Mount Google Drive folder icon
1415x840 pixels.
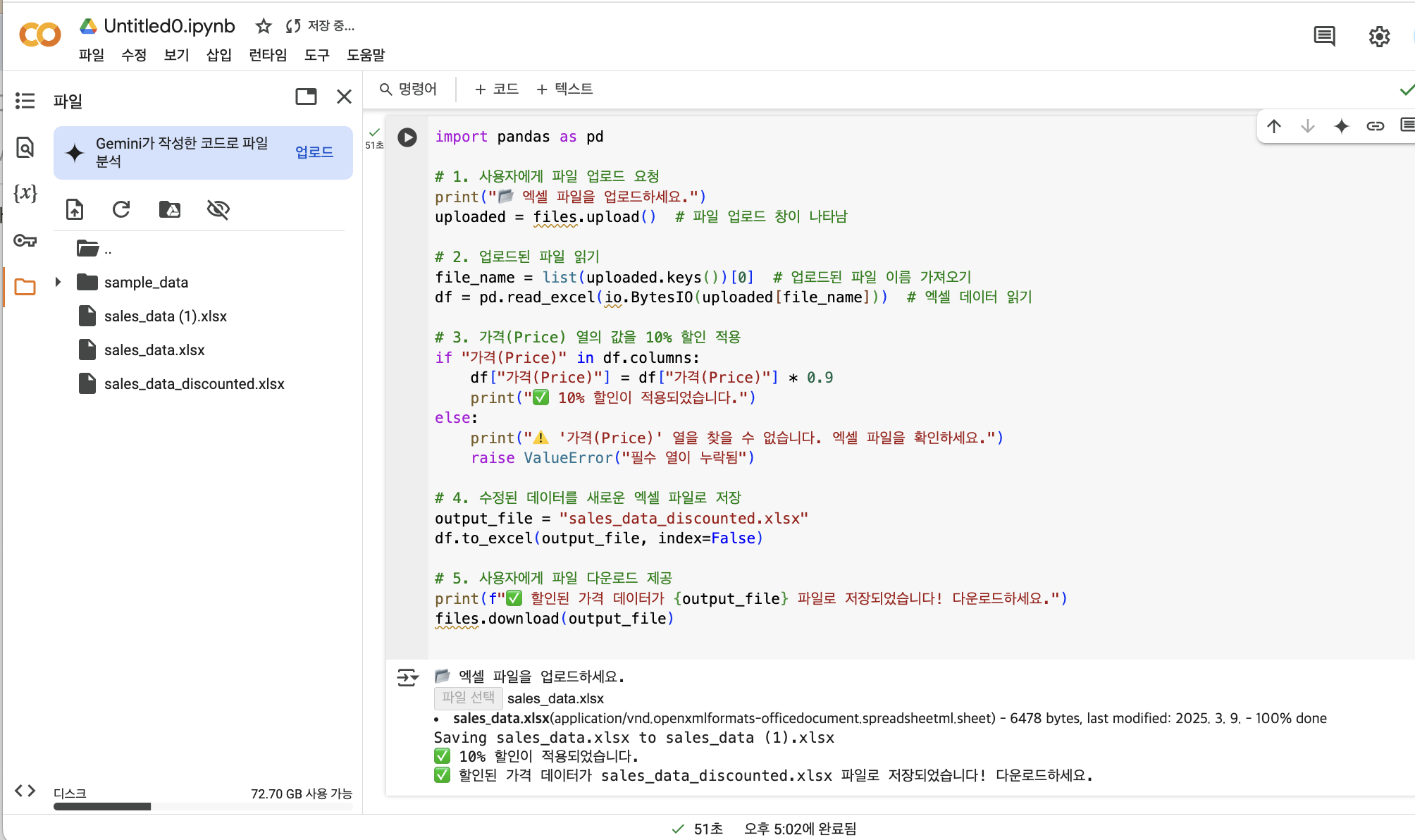tap(169, 209)
